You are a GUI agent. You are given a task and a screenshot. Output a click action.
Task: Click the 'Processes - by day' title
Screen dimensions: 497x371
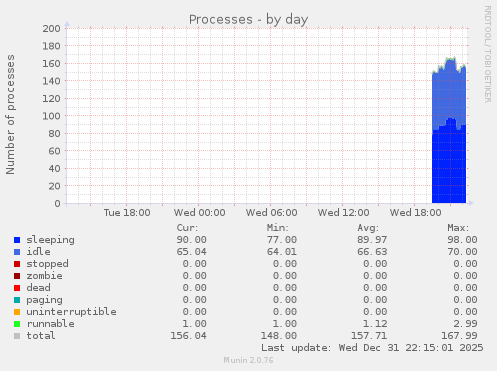click(248, 19)
